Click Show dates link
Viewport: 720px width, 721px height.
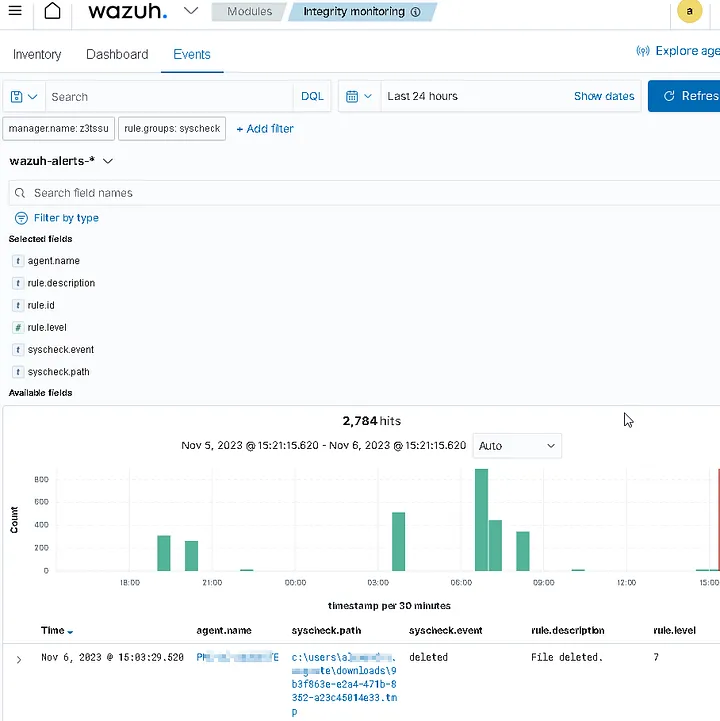coord(604,96)
